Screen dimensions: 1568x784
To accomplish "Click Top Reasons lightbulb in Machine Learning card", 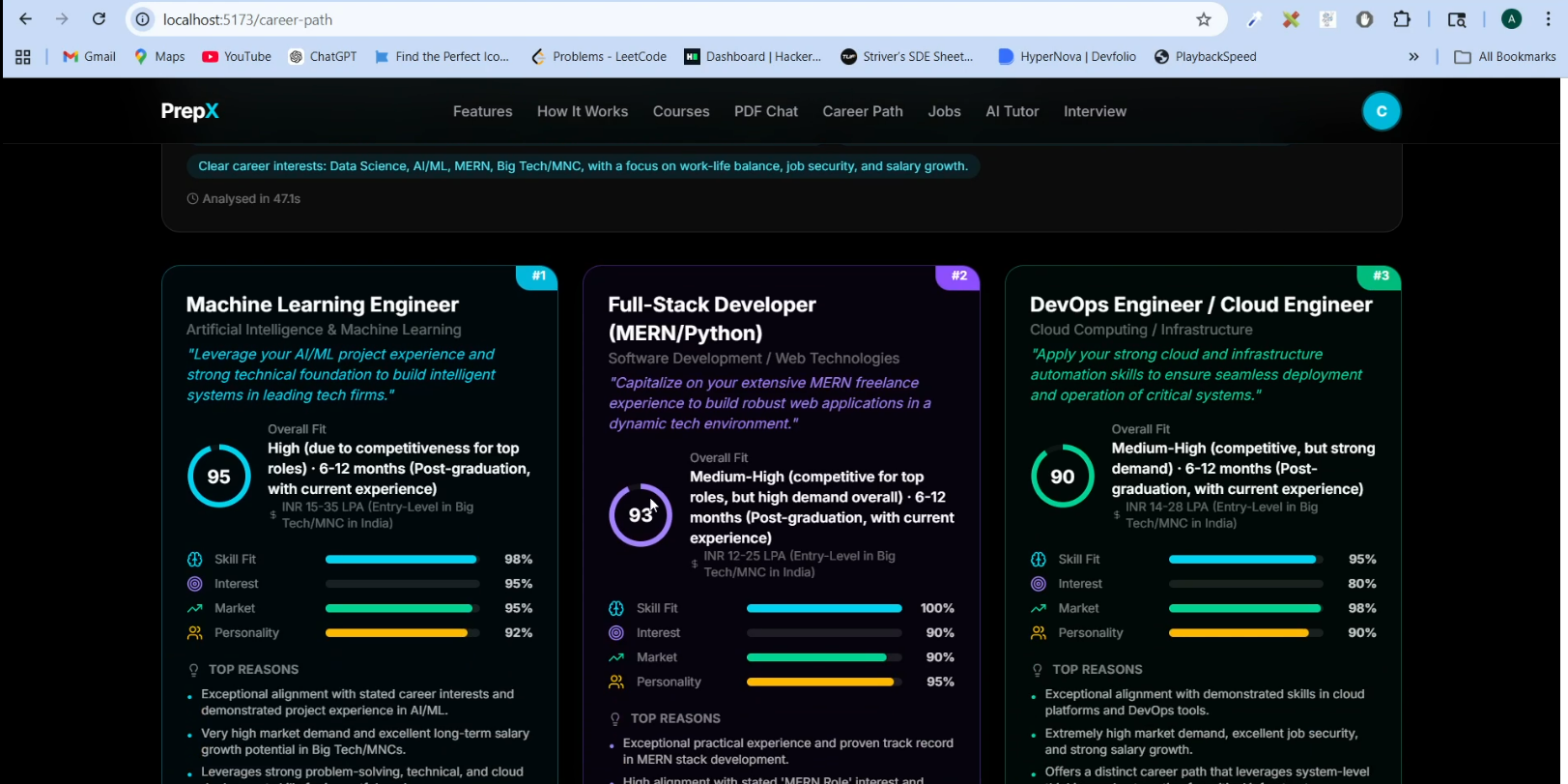I will (x=194, y=670).
